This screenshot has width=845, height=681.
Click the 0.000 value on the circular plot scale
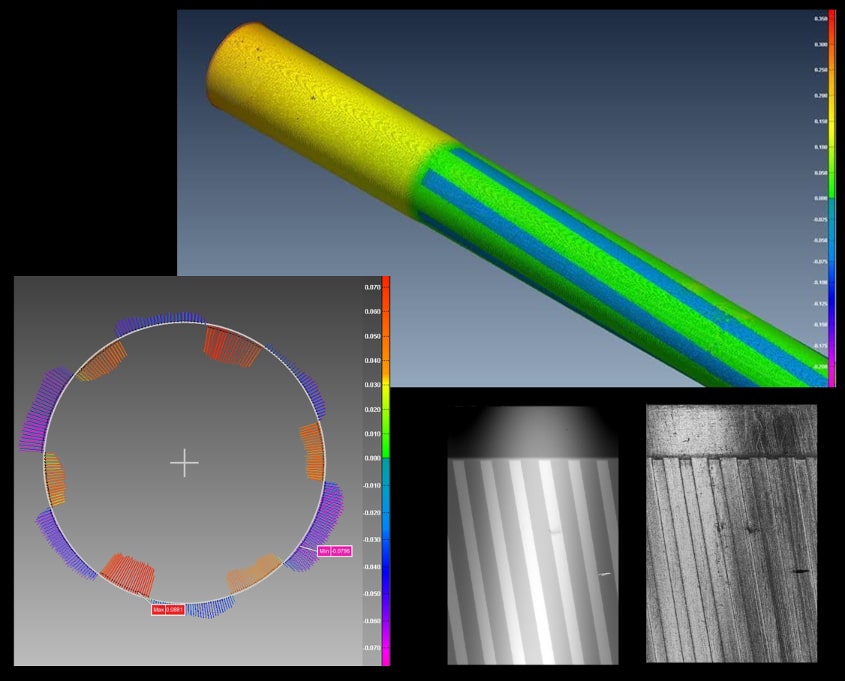pyautogui.click(x=372, y=458)
